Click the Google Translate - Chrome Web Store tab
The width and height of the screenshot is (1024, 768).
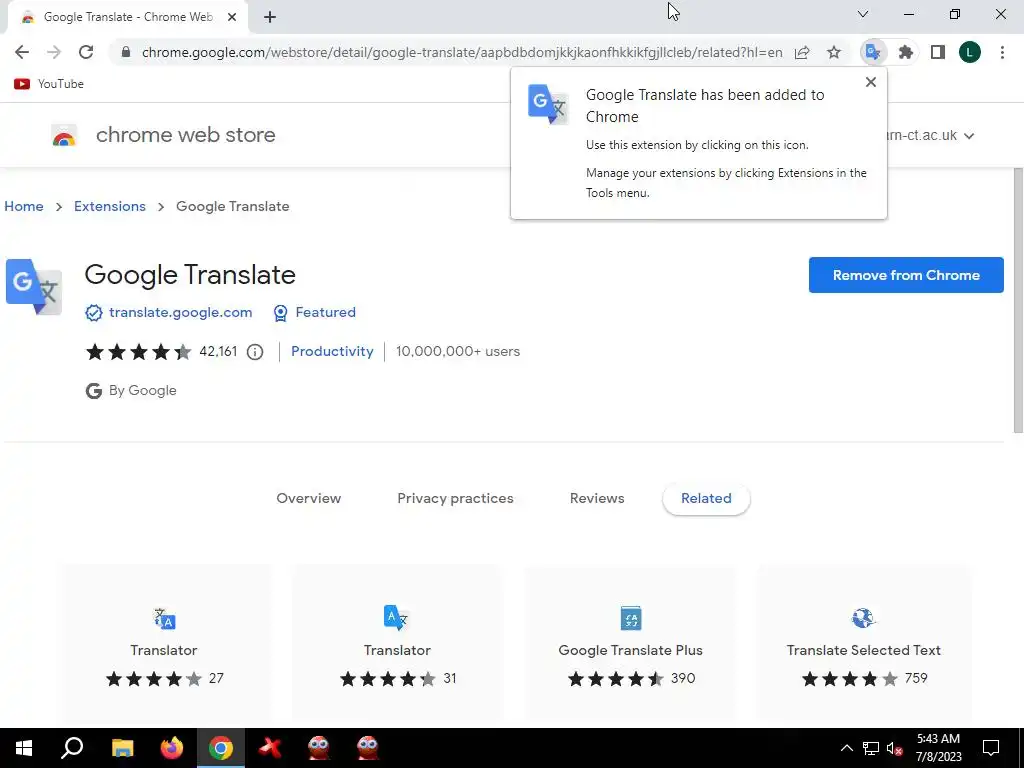pos(128,17)
